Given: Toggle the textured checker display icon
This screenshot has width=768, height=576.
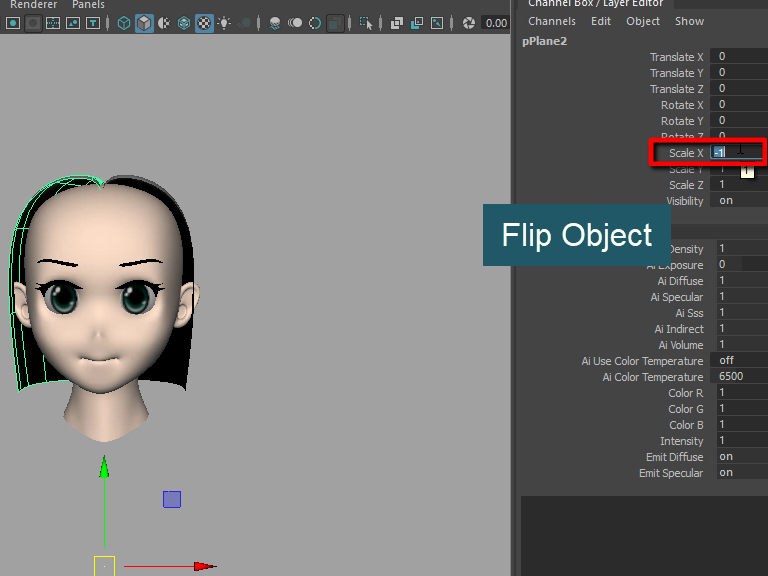Looking at the screenshot, I should (x=204, y=23).
